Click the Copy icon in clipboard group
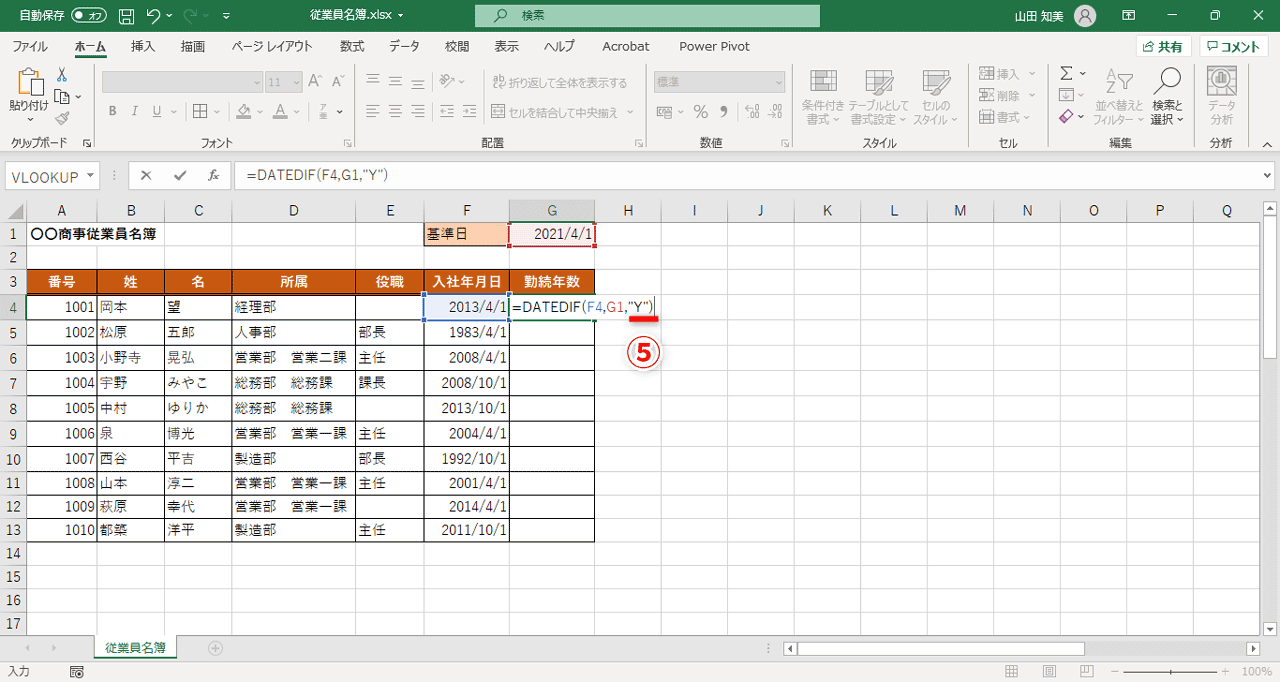This screenshot has width=1280, height=682. (x=62, y=97)
